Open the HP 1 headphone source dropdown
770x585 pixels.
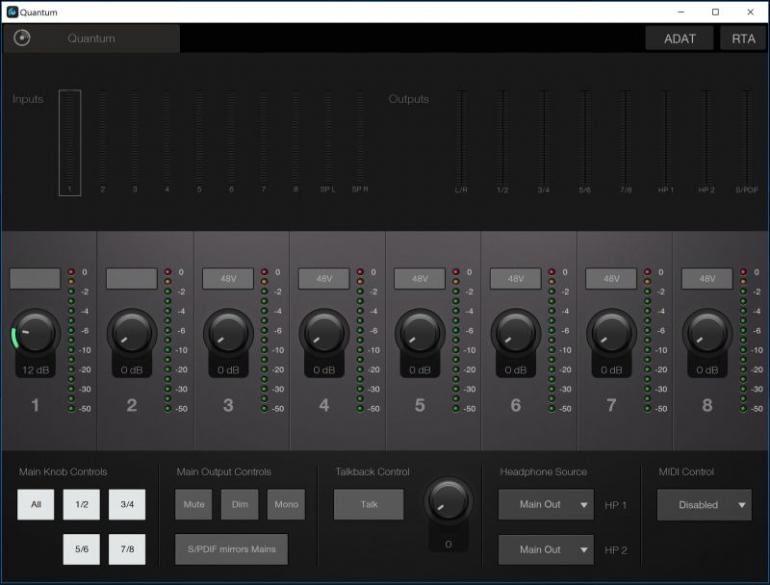(x=546, y=504)
